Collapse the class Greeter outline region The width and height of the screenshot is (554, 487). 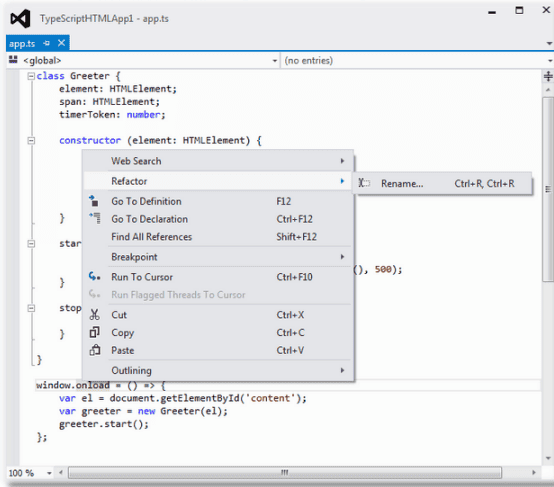pos(31,76)
